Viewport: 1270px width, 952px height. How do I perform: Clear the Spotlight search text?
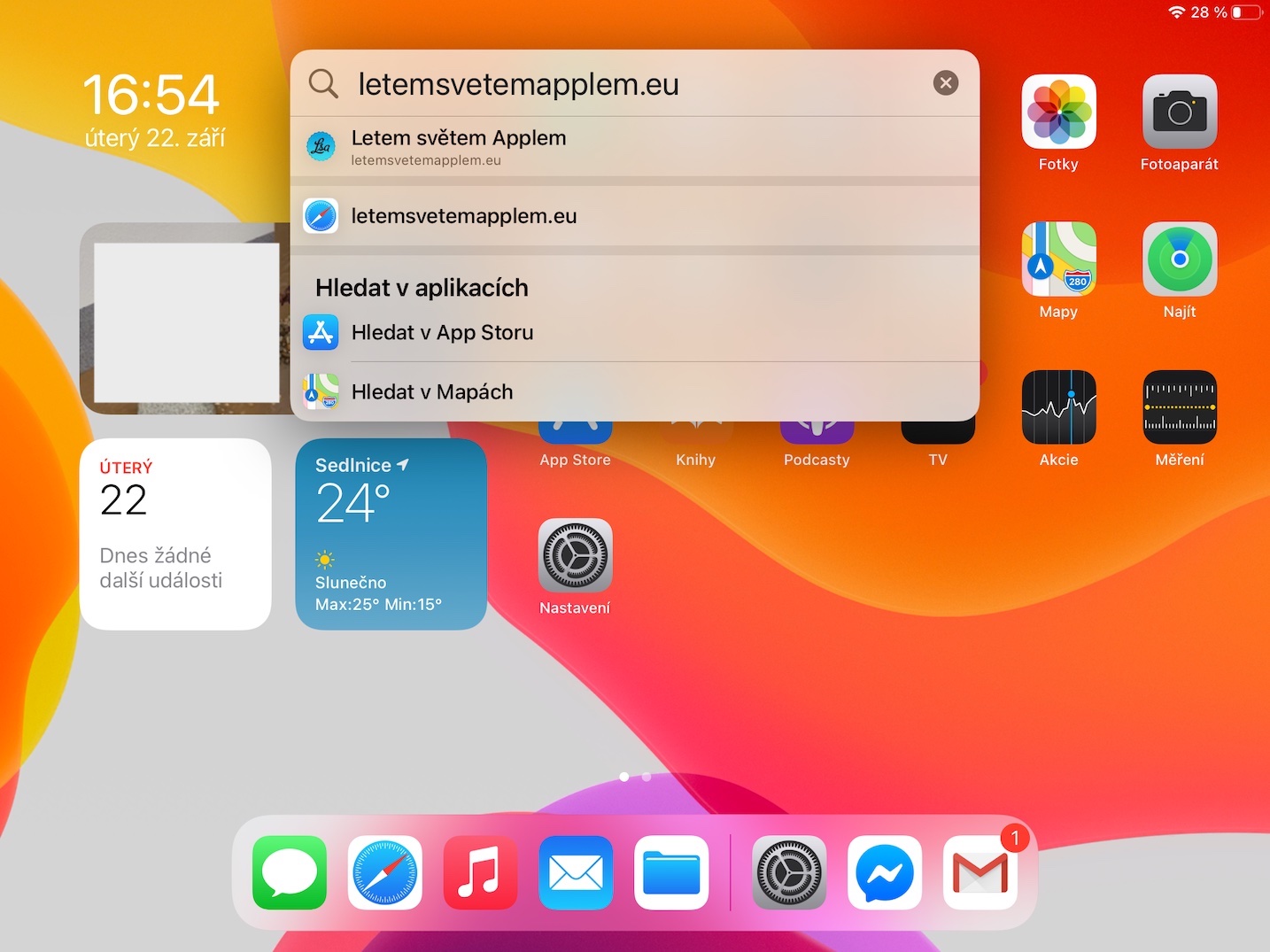[x=946, y=82]
